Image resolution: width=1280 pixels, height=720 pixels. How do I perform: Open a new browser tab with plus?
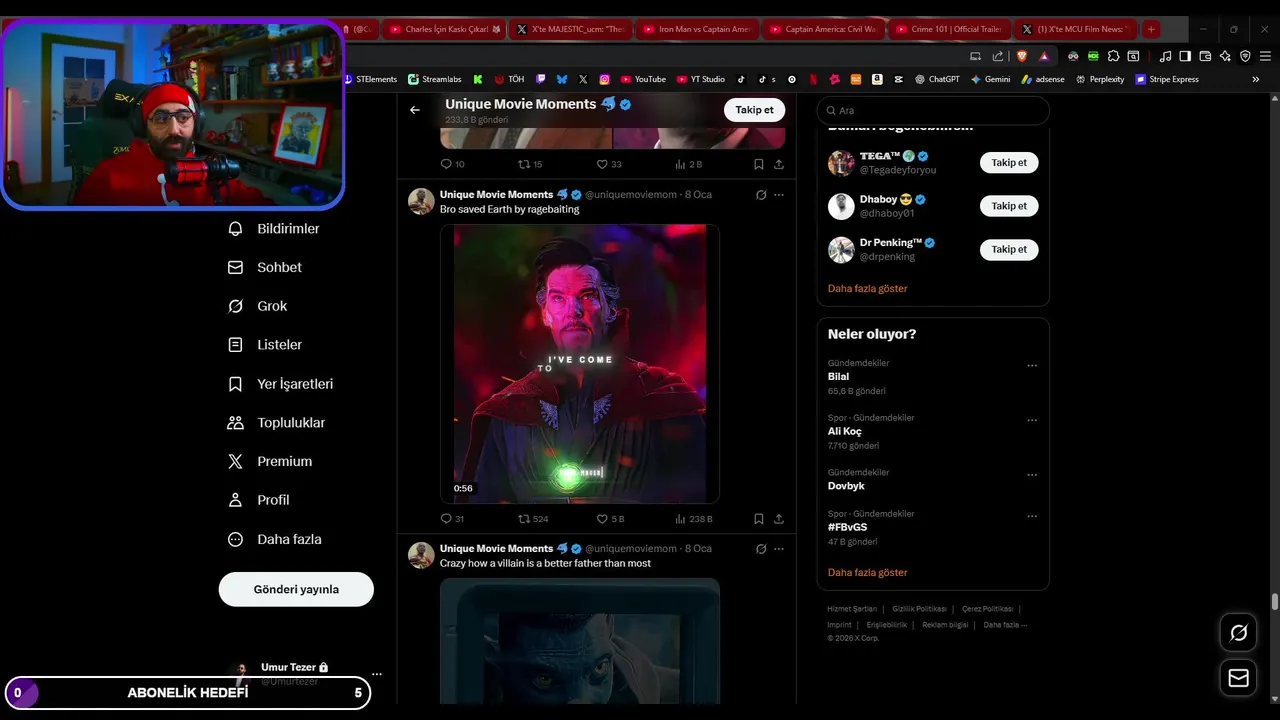click(1151, 29)
